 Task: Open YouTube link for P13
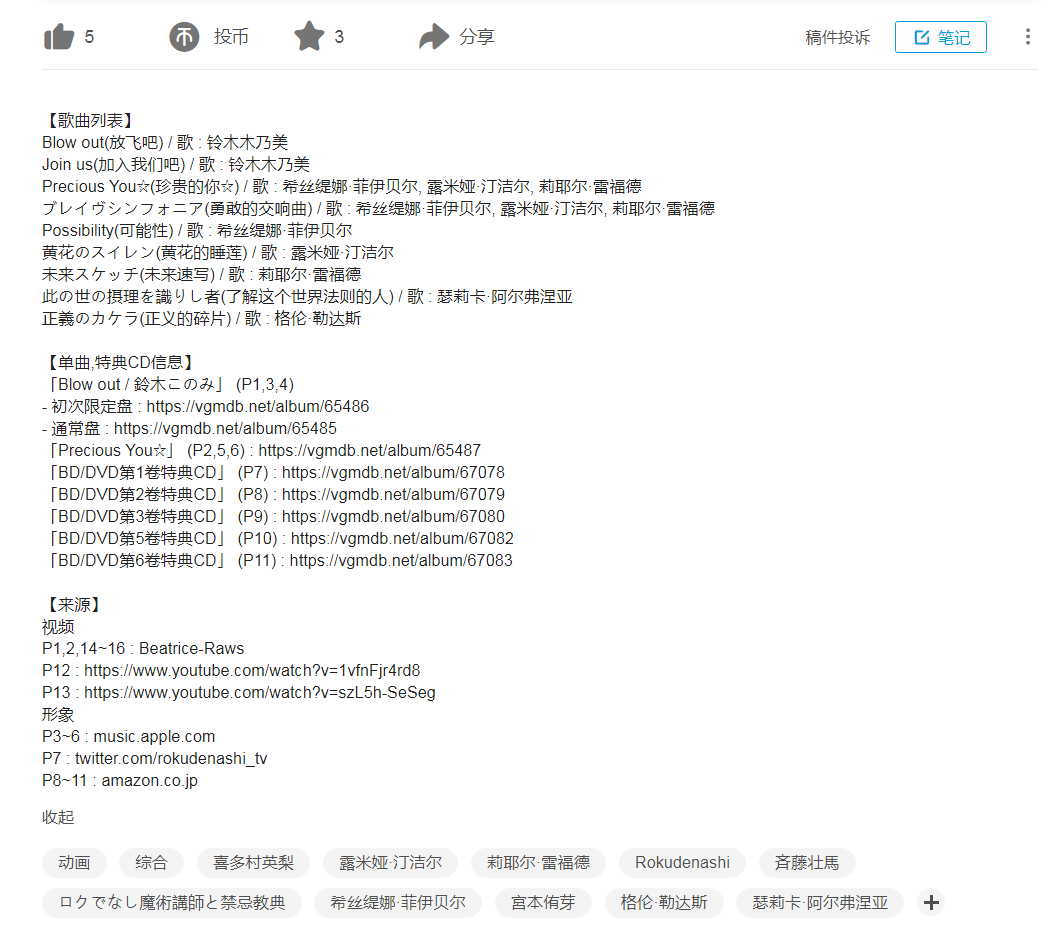pyautogui.click(x=259, y=693)
